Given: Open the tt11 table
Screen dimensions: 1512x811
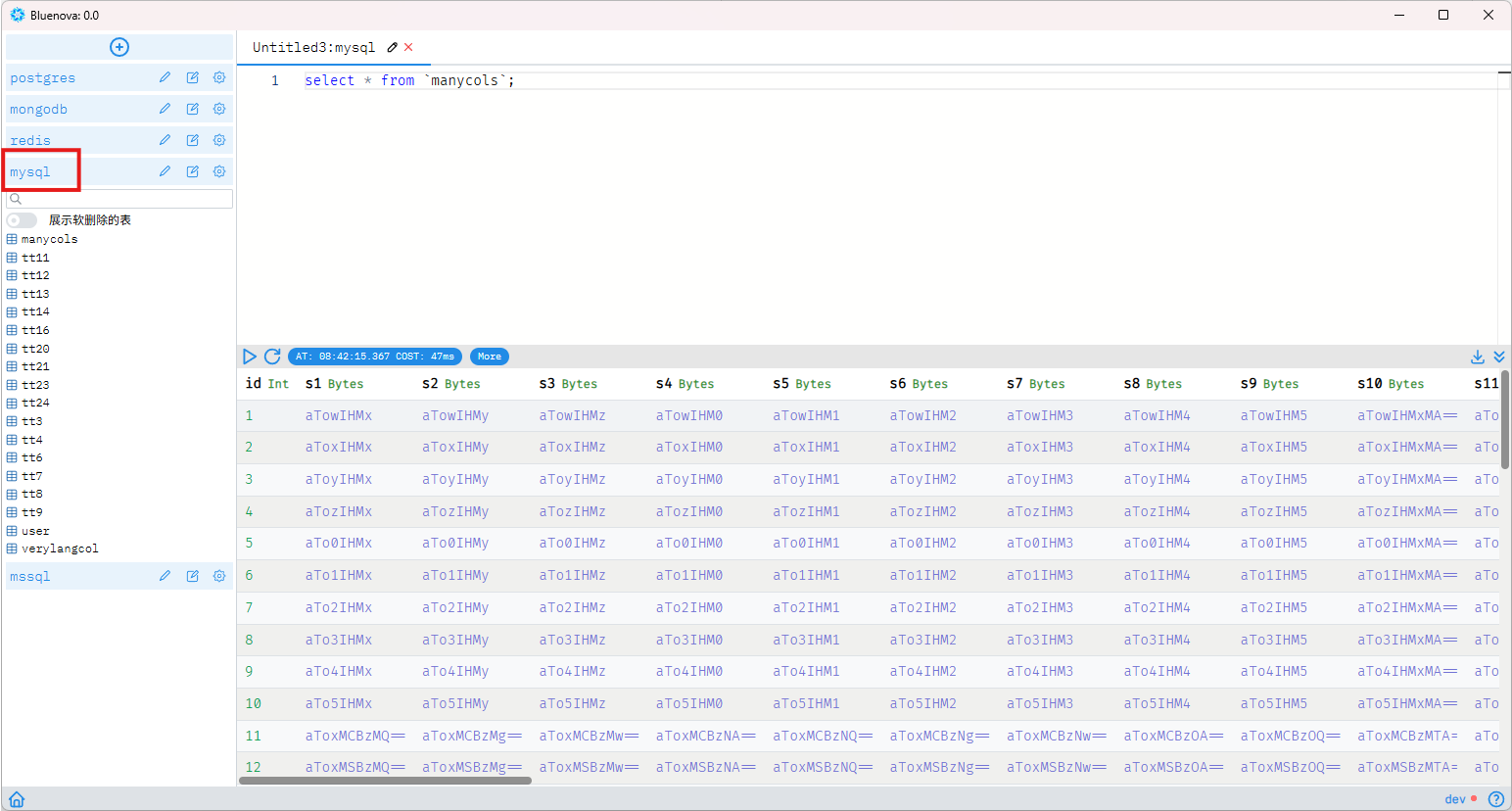Looking at the screenshot, I should click(x=27, y=258).
